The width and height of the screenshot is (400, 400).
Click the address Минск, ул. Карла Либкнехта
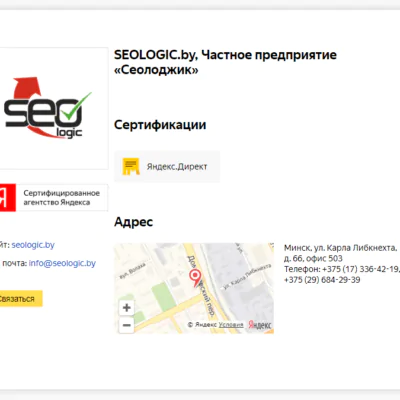[340, 248]
